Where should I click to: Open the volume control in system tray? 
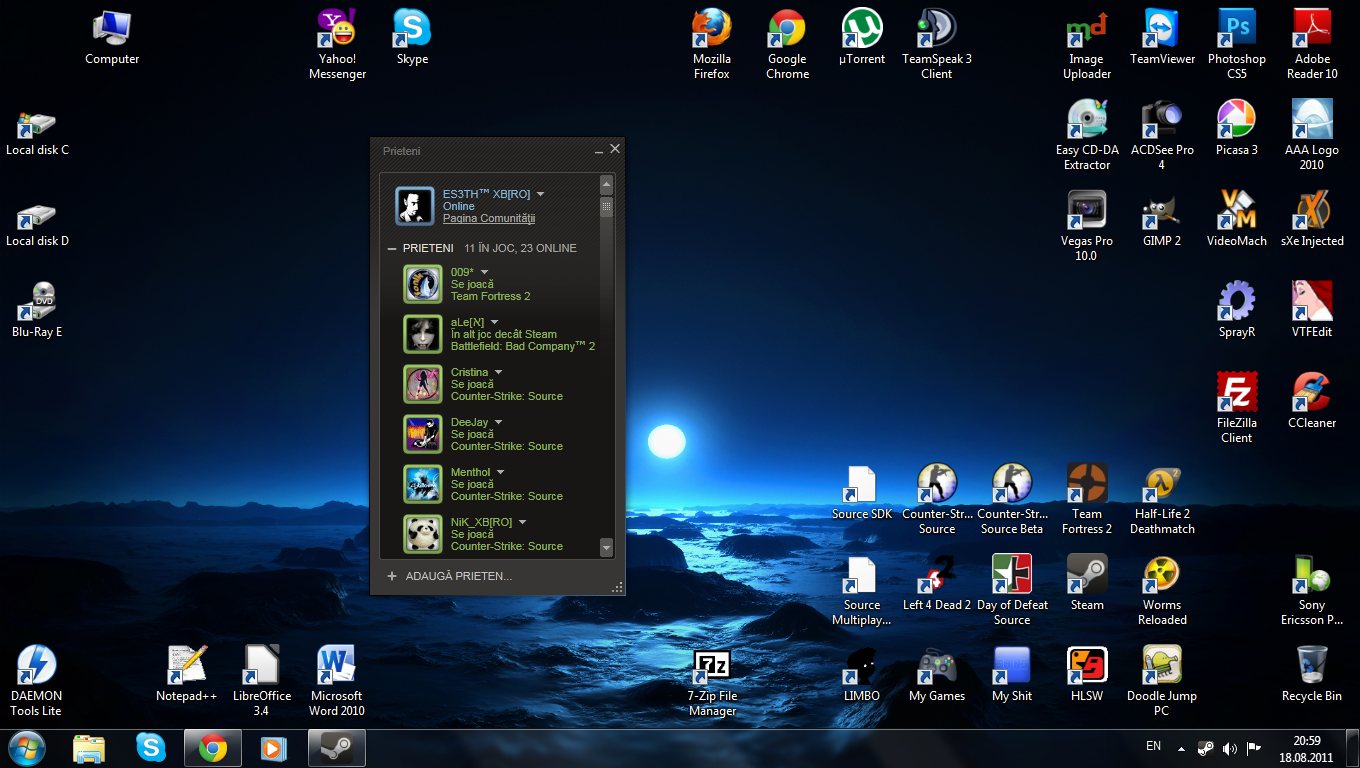coord(1229,748)
